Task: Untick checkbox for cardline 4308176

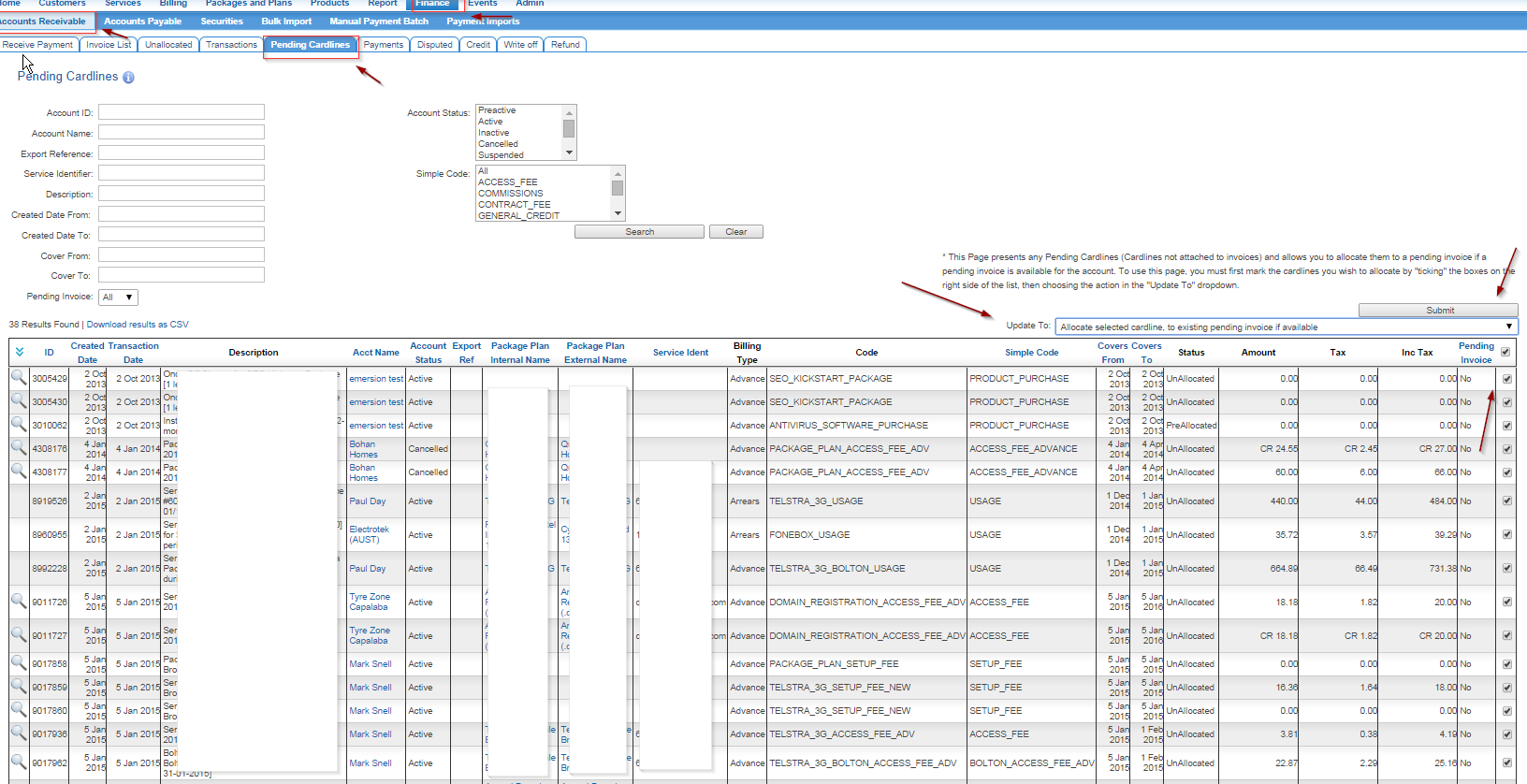Action: point(1507,449)
